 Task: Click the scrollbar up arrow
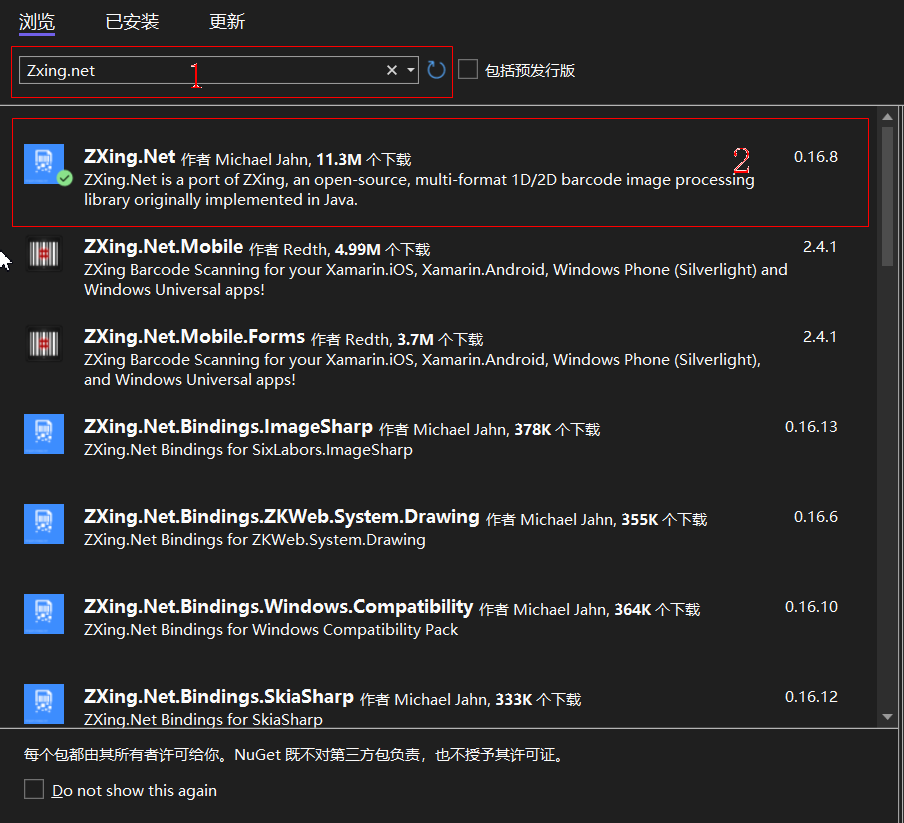(887, 117)
